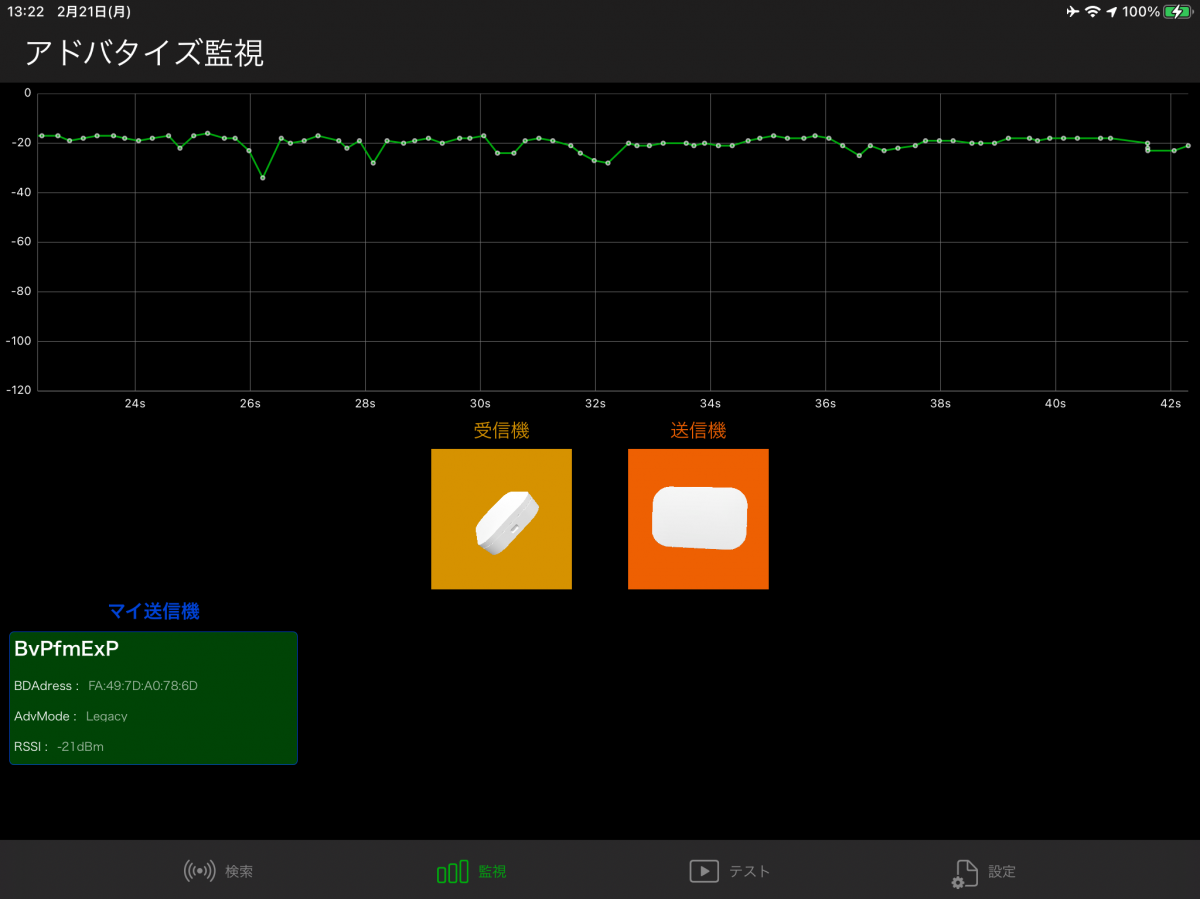Image resolution: width=1200 pixels, height=899 pixels.
Task: Tap the 送信機 label
Action: [698, 431]
